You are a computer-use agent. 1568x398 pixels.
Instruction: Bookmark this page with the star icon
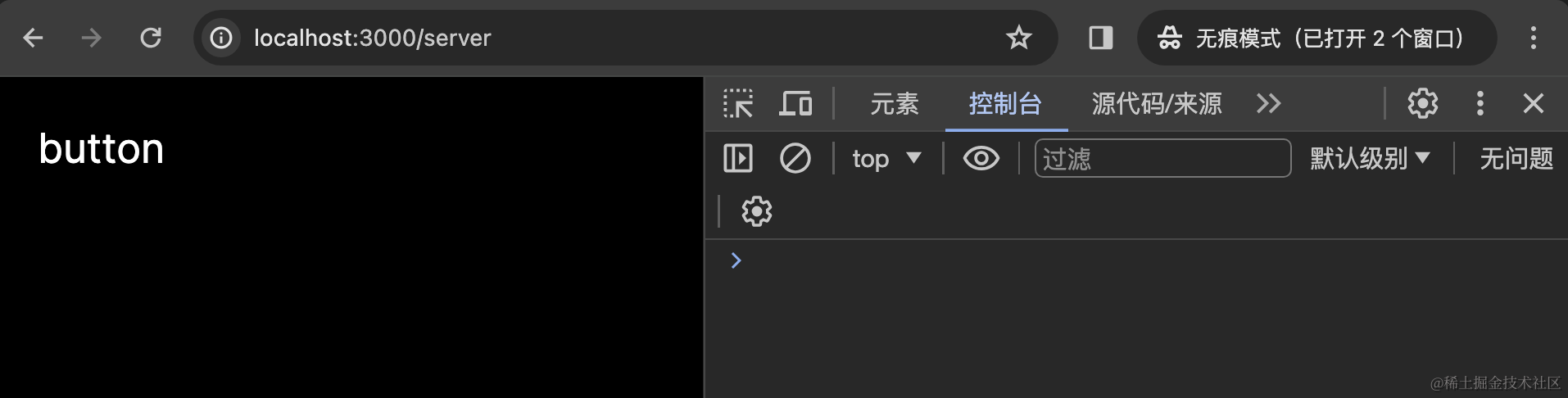(x=1018, y=38)
